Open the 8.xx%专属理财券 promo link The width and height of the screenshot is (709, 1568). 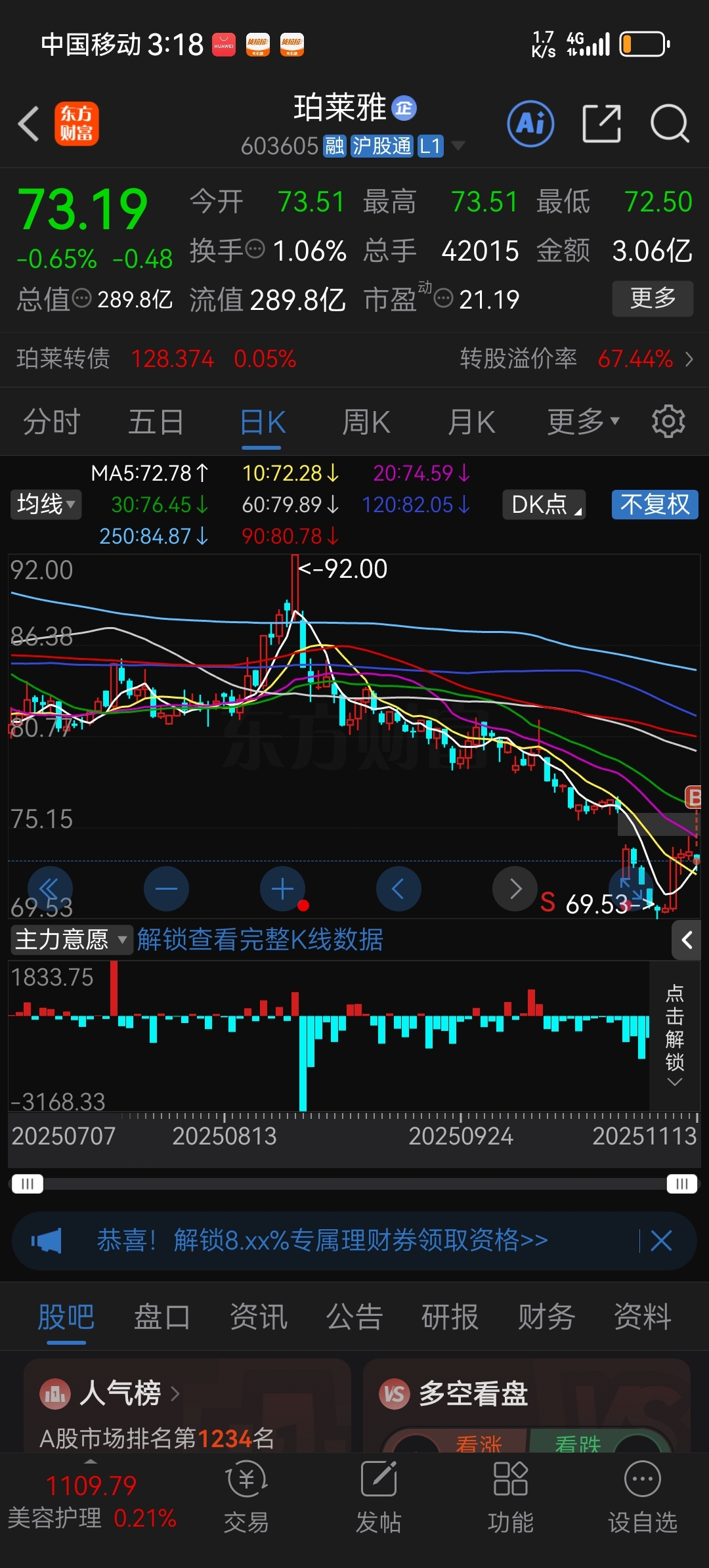pyautogui.click(x=322, y=1240)
